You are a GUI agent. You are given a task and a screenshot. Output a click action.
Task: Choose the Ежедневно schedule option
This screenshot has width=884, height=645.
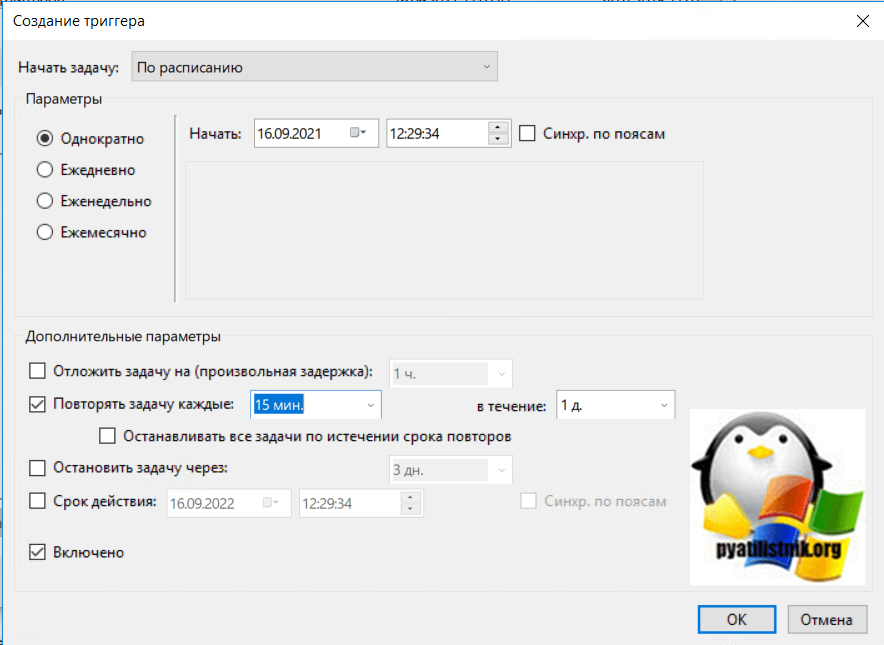pos(45,170)
